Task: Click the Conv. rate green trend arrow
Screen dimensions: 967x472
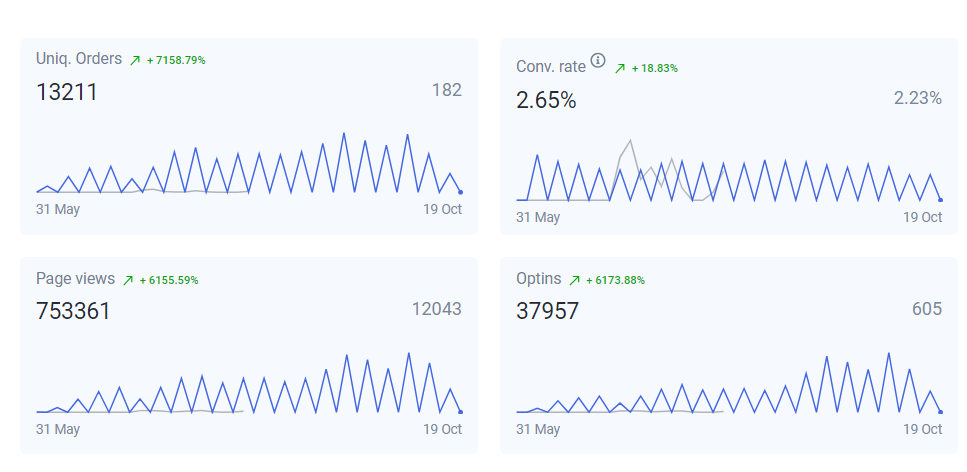Action: point(620,68)
